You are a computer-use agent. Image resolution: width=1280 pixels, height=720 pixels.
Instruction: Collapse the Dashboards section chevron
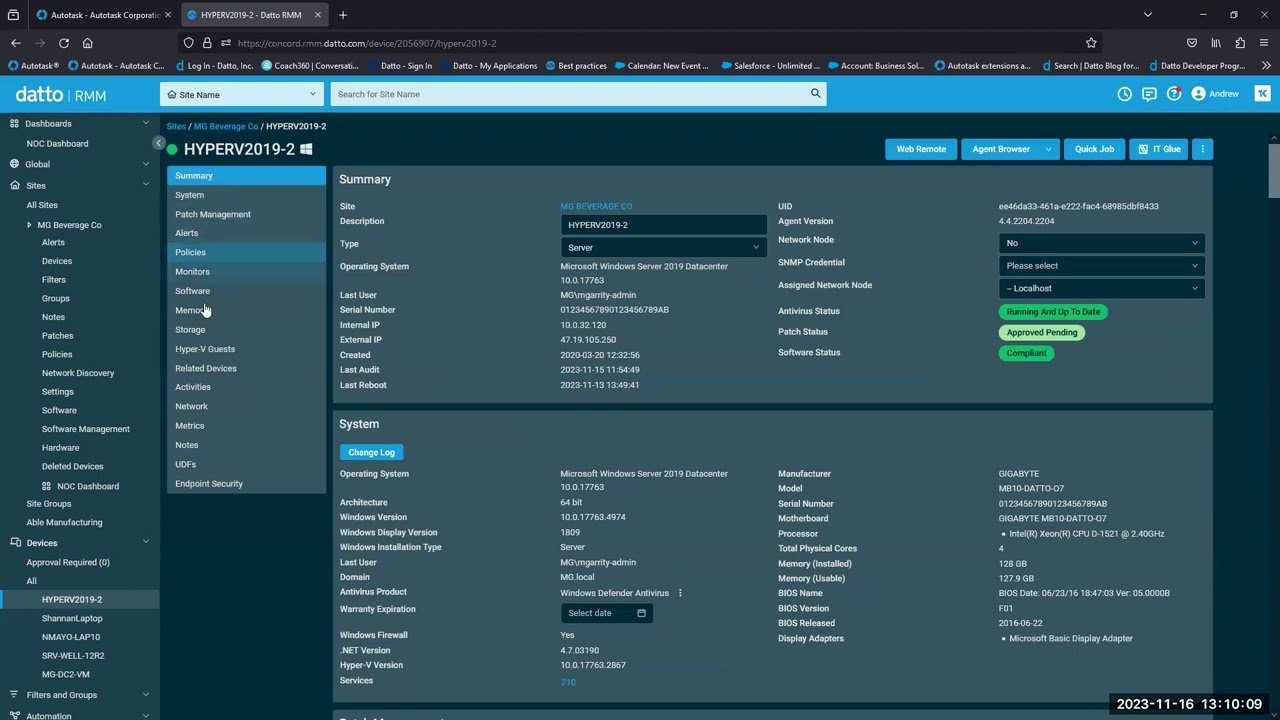pos(146,123)
